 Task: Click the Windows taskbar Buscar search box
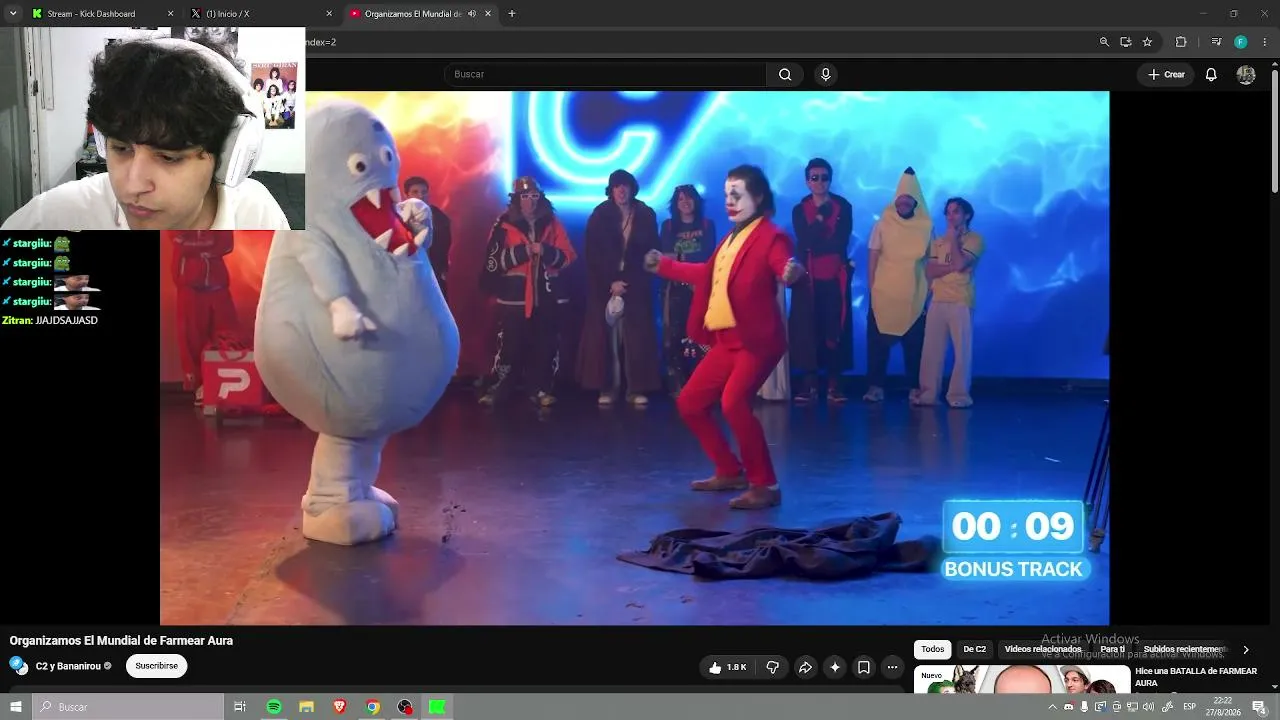[x=128, y=707]
